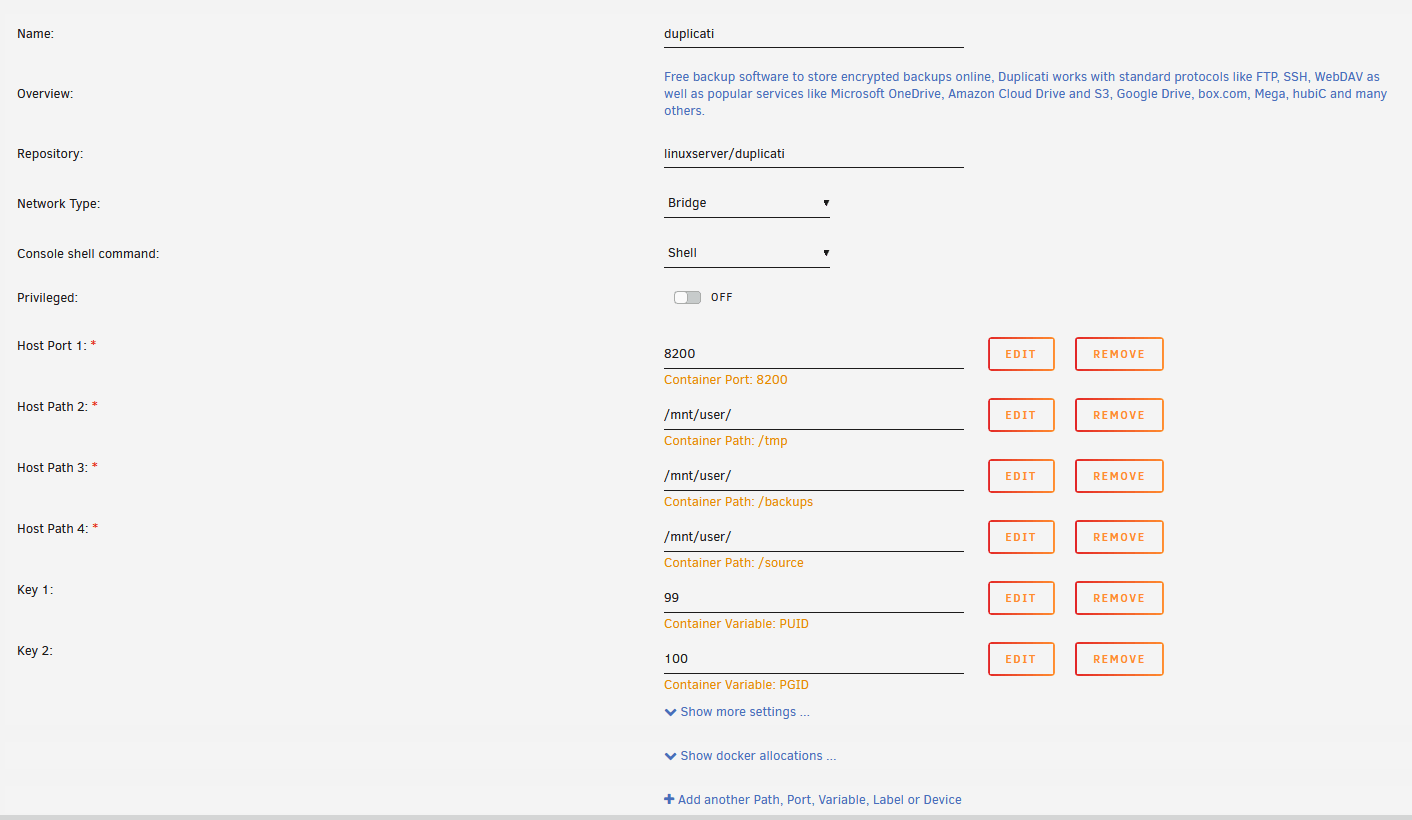Remove Host Port 1 entry
This screenshot has height=820, width=1412.
pyautogui.click(x=1119, y=354)
